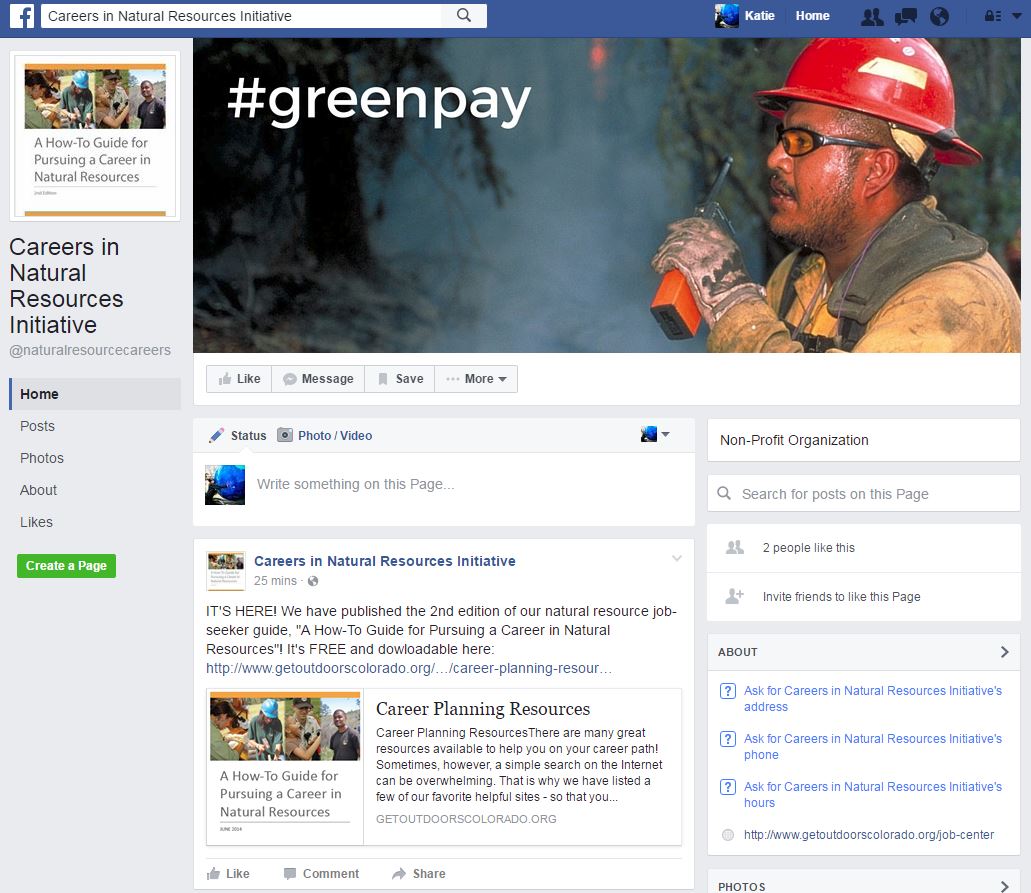The width and height of the screenshot is (1031, 893).
Task: Switch to the Photos section in the sidebar
Action: (x=41, y=458)
